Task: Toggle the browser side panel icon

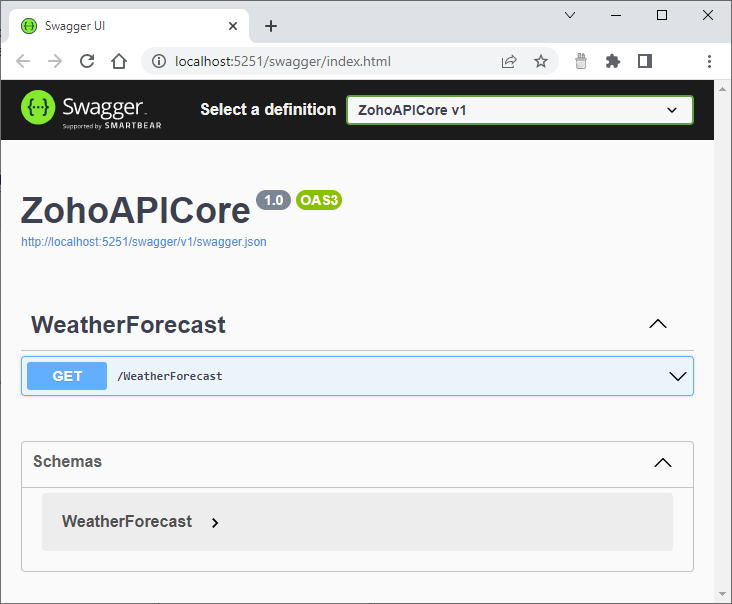Action: coord(645,61)
